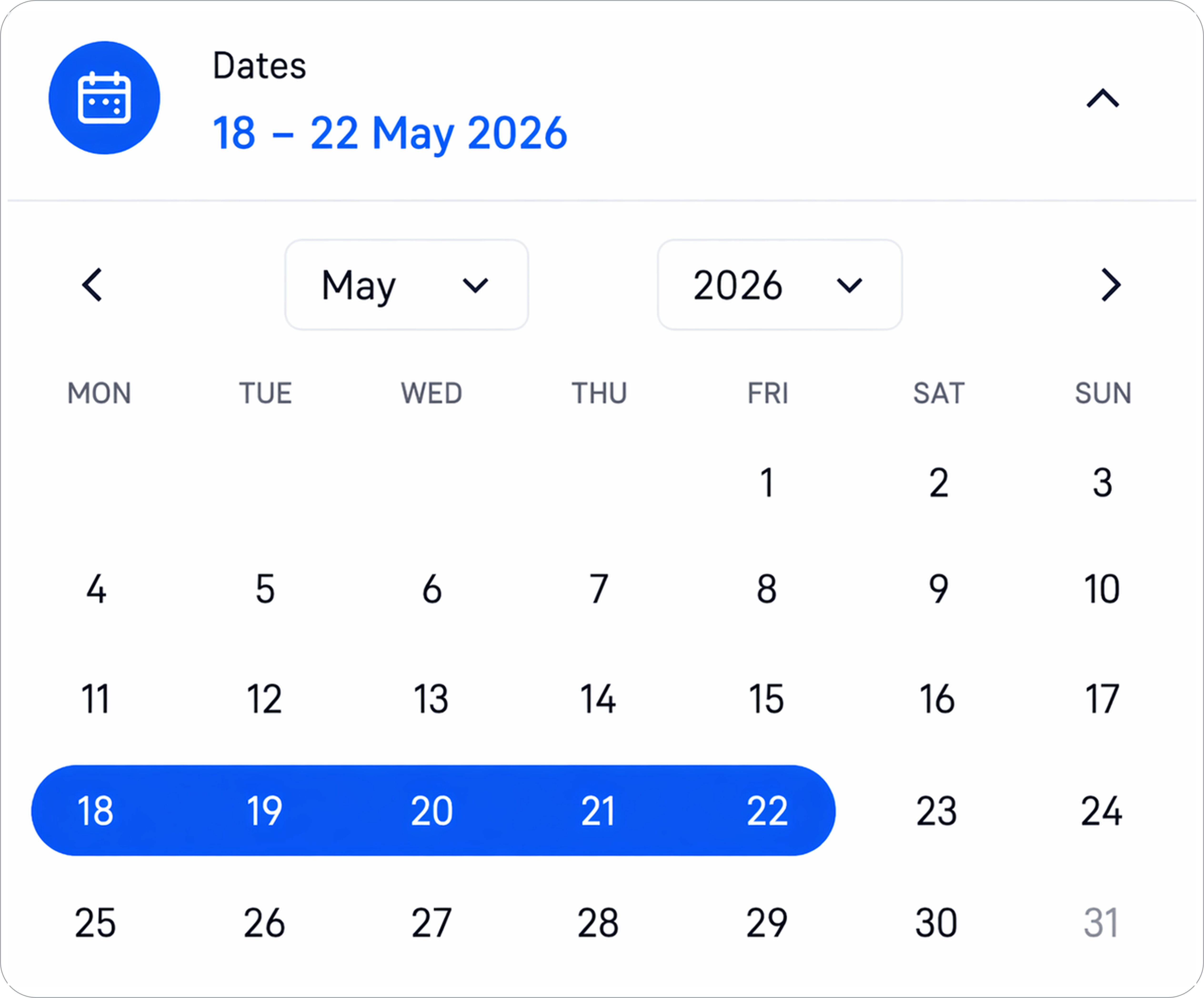1204x998 pixels.
Task: Select day 30 in the Saturday column
Action: 936,922
